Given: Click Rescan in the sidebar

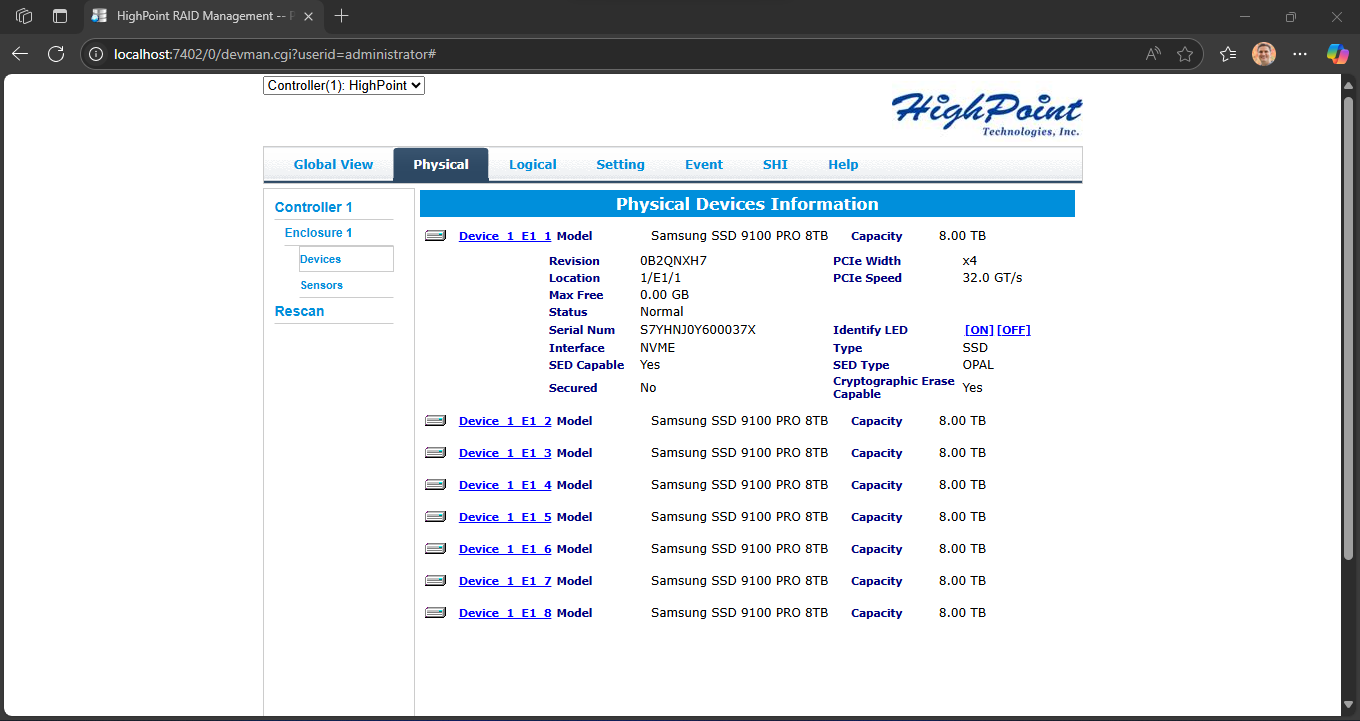Looking at the screenshot, I should point(299,311).
